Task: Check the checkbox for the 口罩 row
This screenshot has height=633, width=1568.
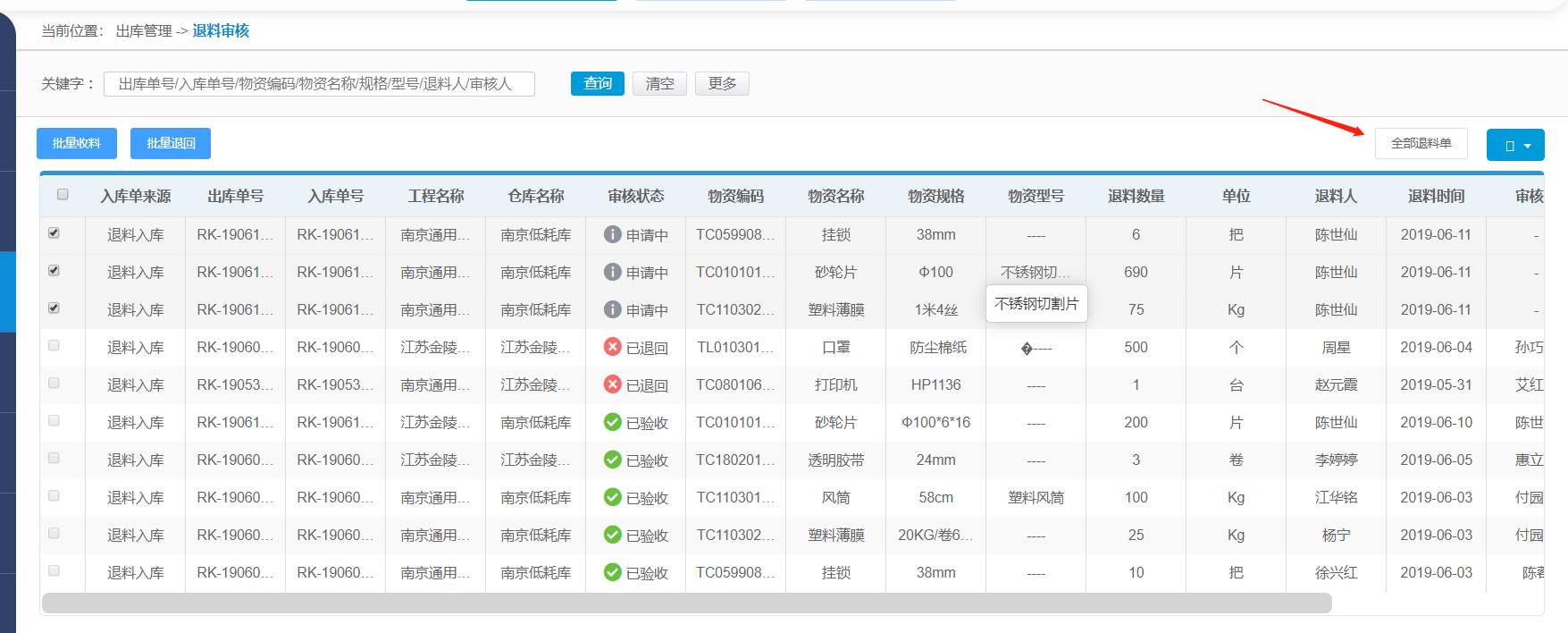Action: pos(54,345)
